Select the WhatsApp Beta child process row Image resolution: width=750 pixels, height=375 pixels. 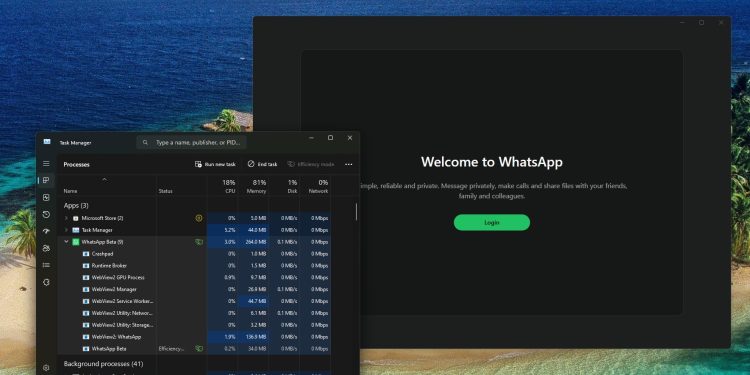point(194,349)
